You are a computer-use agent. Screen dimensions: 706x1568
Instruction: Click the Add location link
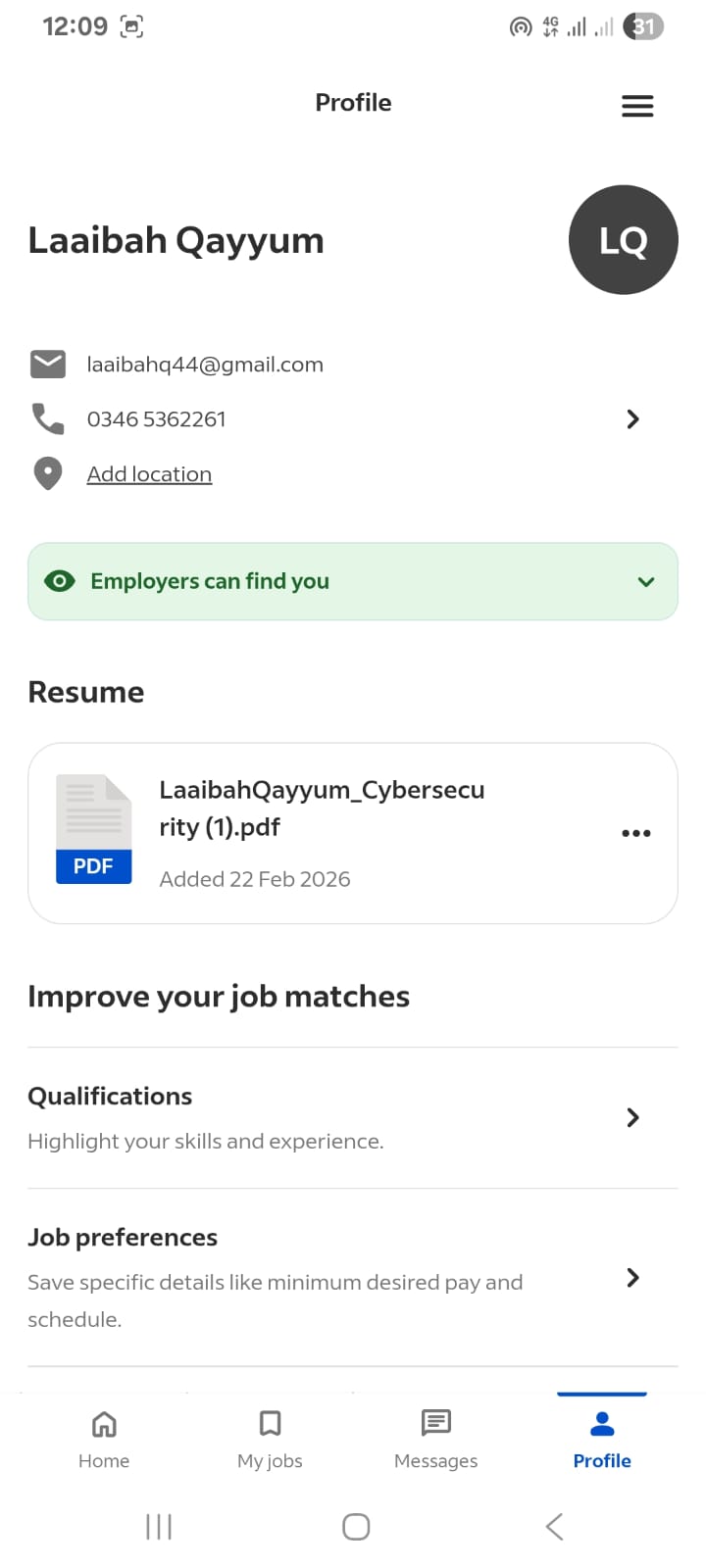[149, 474]
